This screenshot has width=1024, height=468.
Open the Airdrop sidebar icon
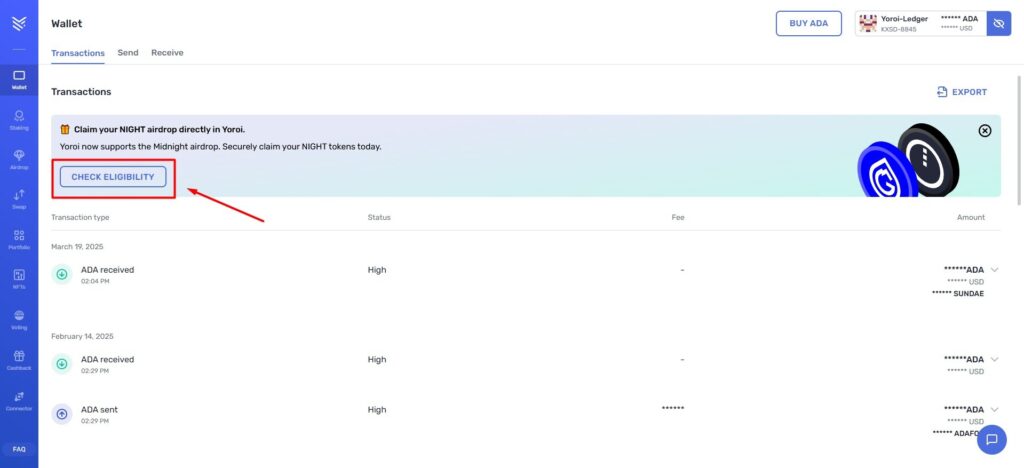pos(19,159)
